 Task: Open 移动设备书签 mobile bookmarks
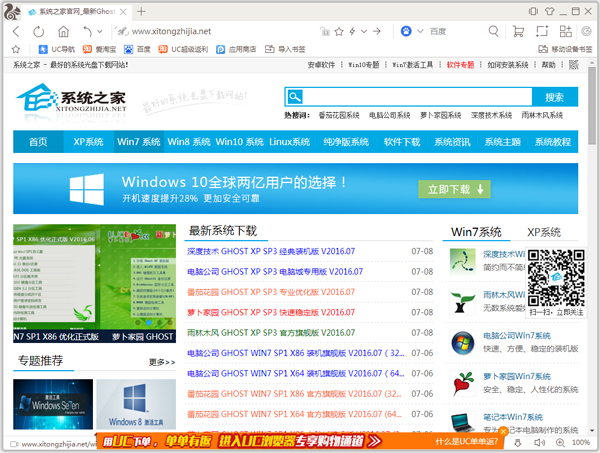565,49
